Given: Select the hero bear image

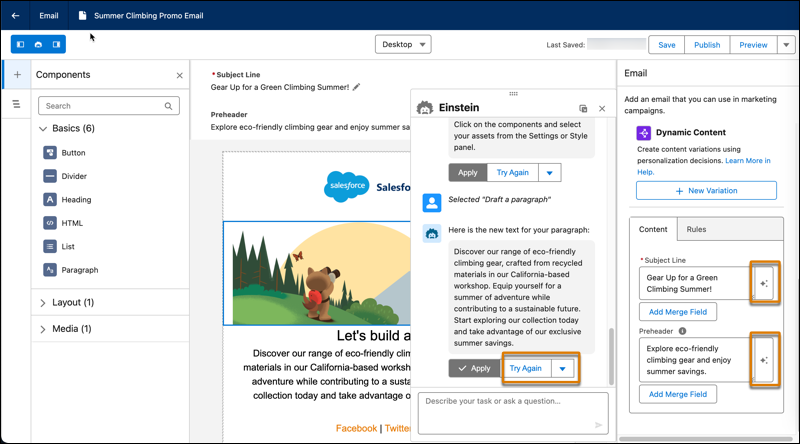Looking at the screenshot, I should (x=317, y=273).
